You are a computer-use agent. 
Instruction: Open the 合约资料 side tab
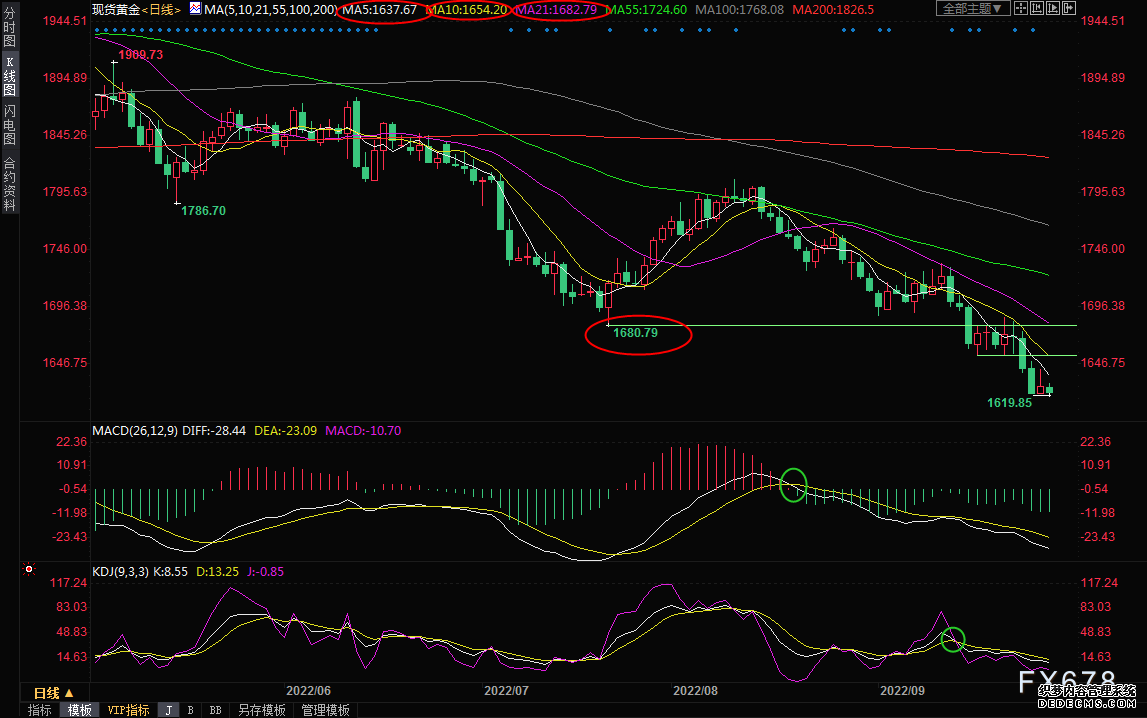[x=10, y=183]
